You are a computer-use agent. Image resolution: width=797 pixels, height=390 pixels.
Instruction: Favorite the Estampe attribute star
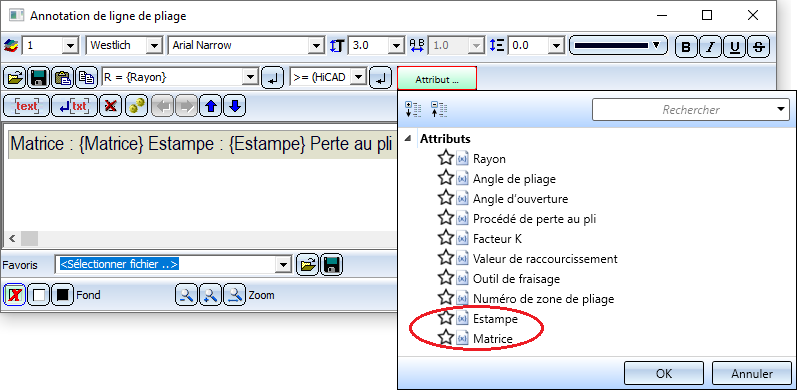[x=445, y=318]
